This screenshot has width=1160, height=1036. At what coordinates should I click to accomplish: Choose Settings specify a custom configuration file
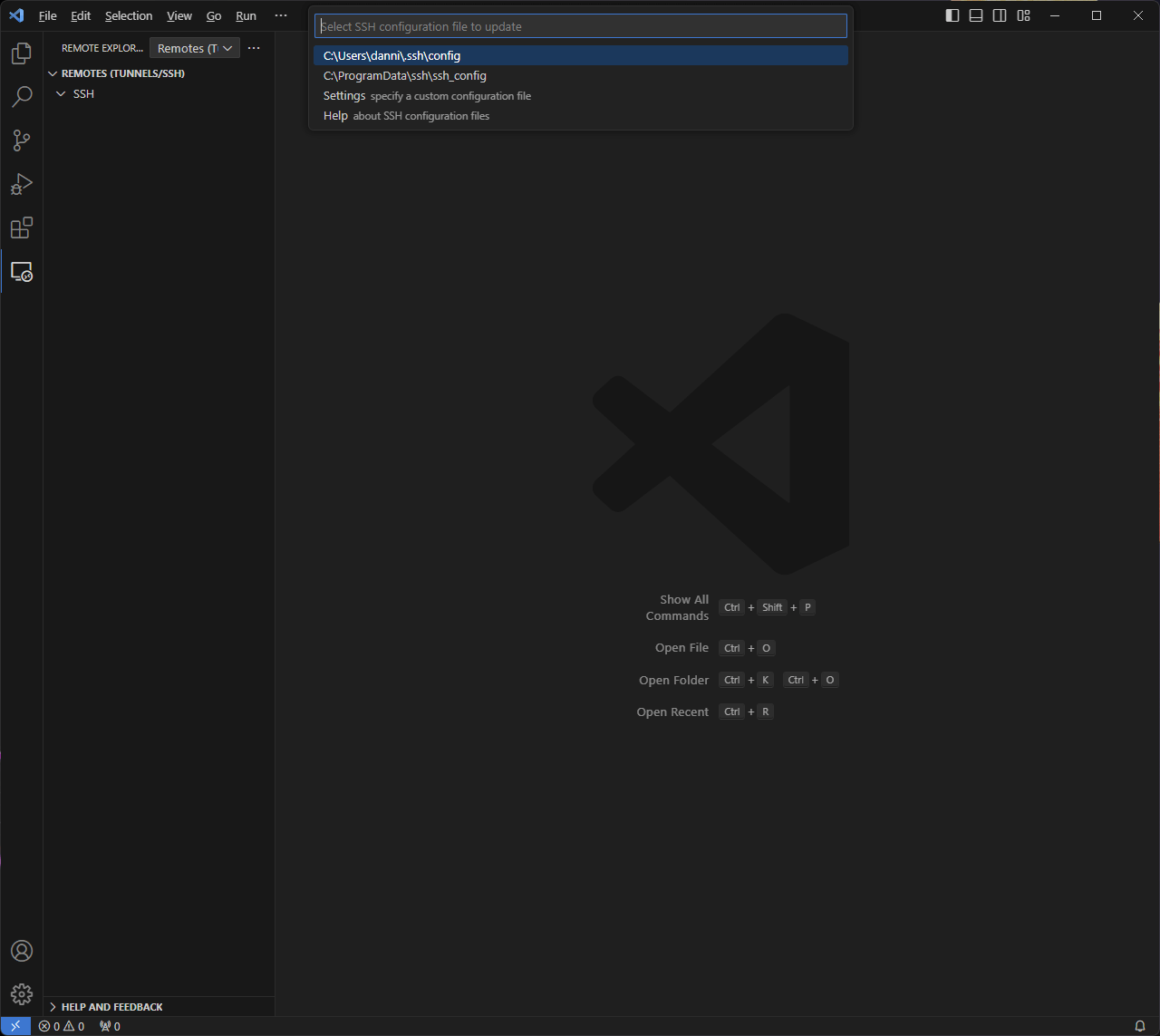click(581, 95)
